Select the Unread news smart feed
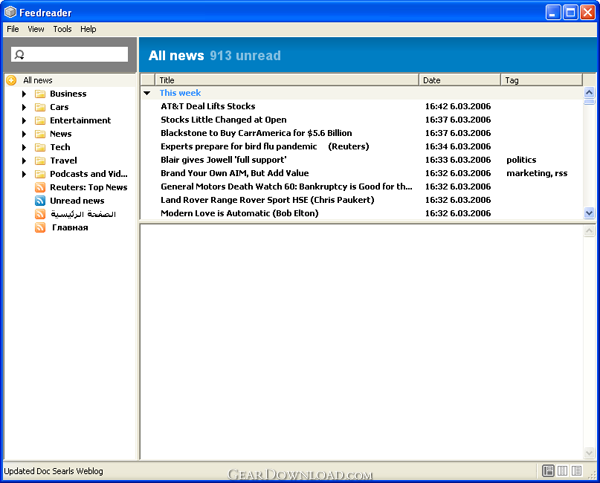Image resolution: width=600 pixels, height=483 pixels. pyautogui.click(x=77, y=201)
